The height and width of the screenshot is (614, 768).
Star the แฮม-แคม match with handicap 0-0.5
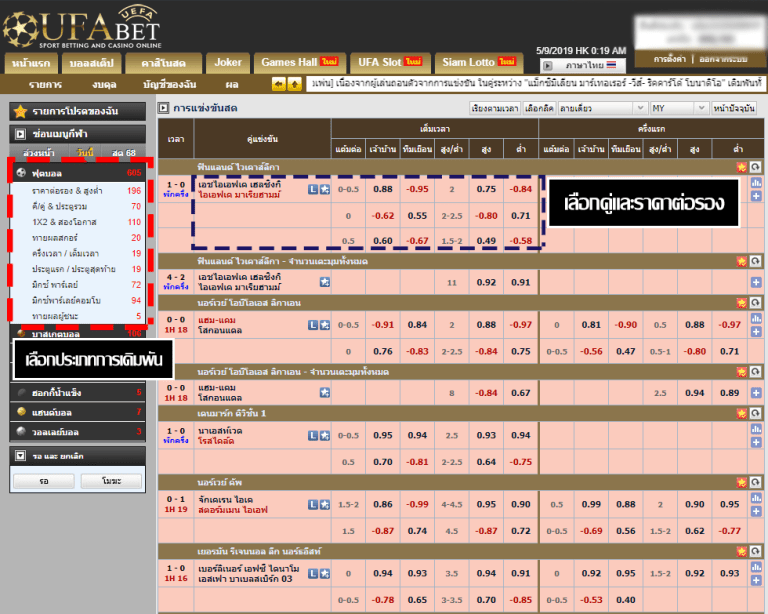325,325
